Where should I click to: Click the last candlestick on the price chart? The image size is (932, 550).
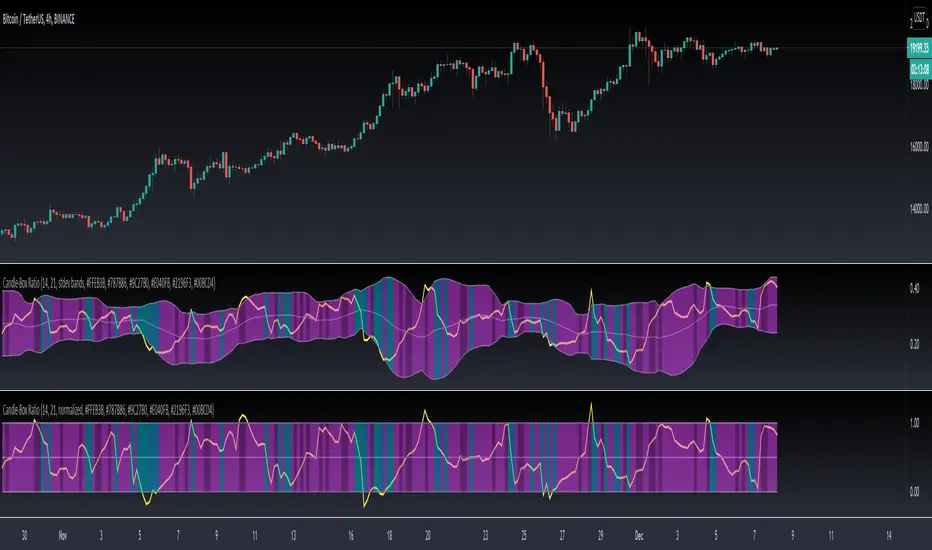click(774, 49)
